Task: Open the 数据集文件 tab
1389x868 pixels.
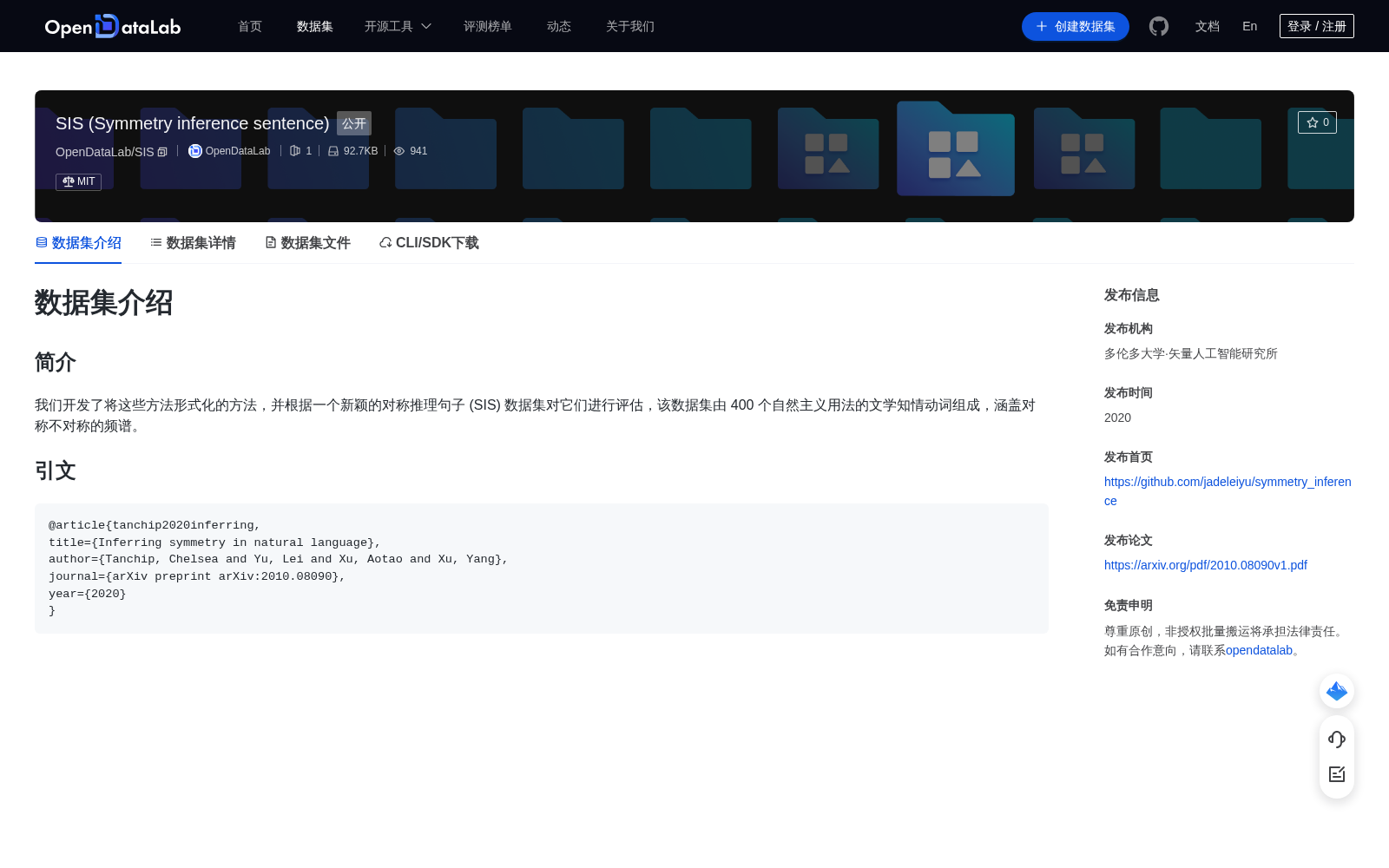Action: pos(307,243)
